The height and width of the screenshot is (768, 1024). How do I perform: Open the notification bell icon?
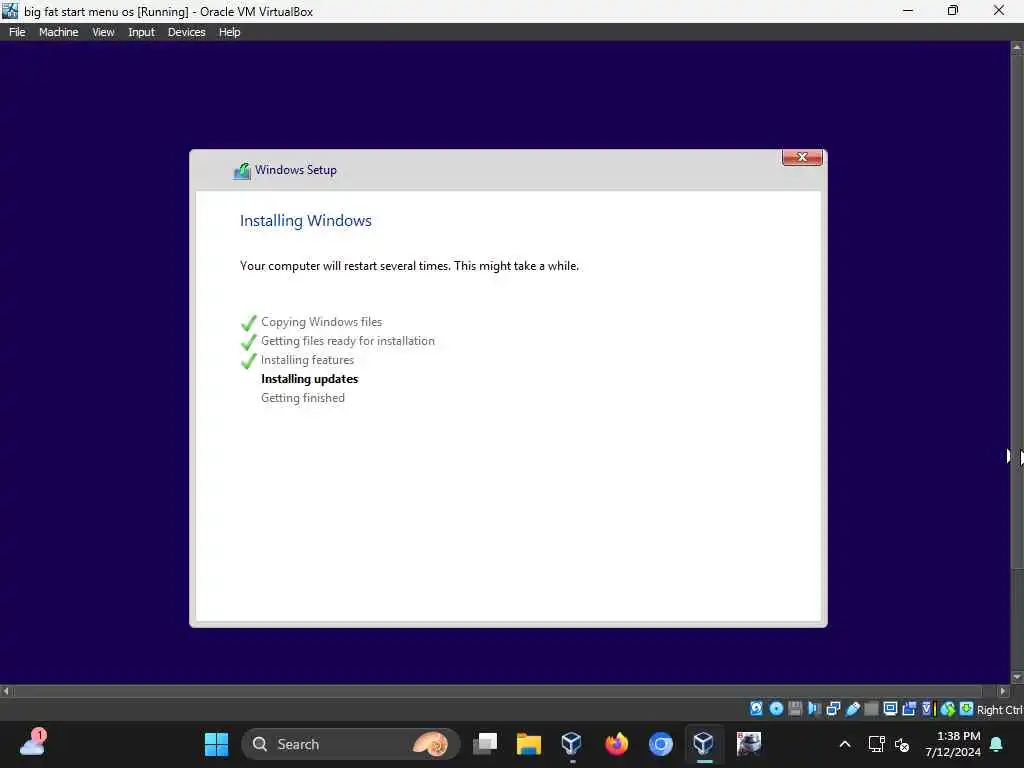997,744
